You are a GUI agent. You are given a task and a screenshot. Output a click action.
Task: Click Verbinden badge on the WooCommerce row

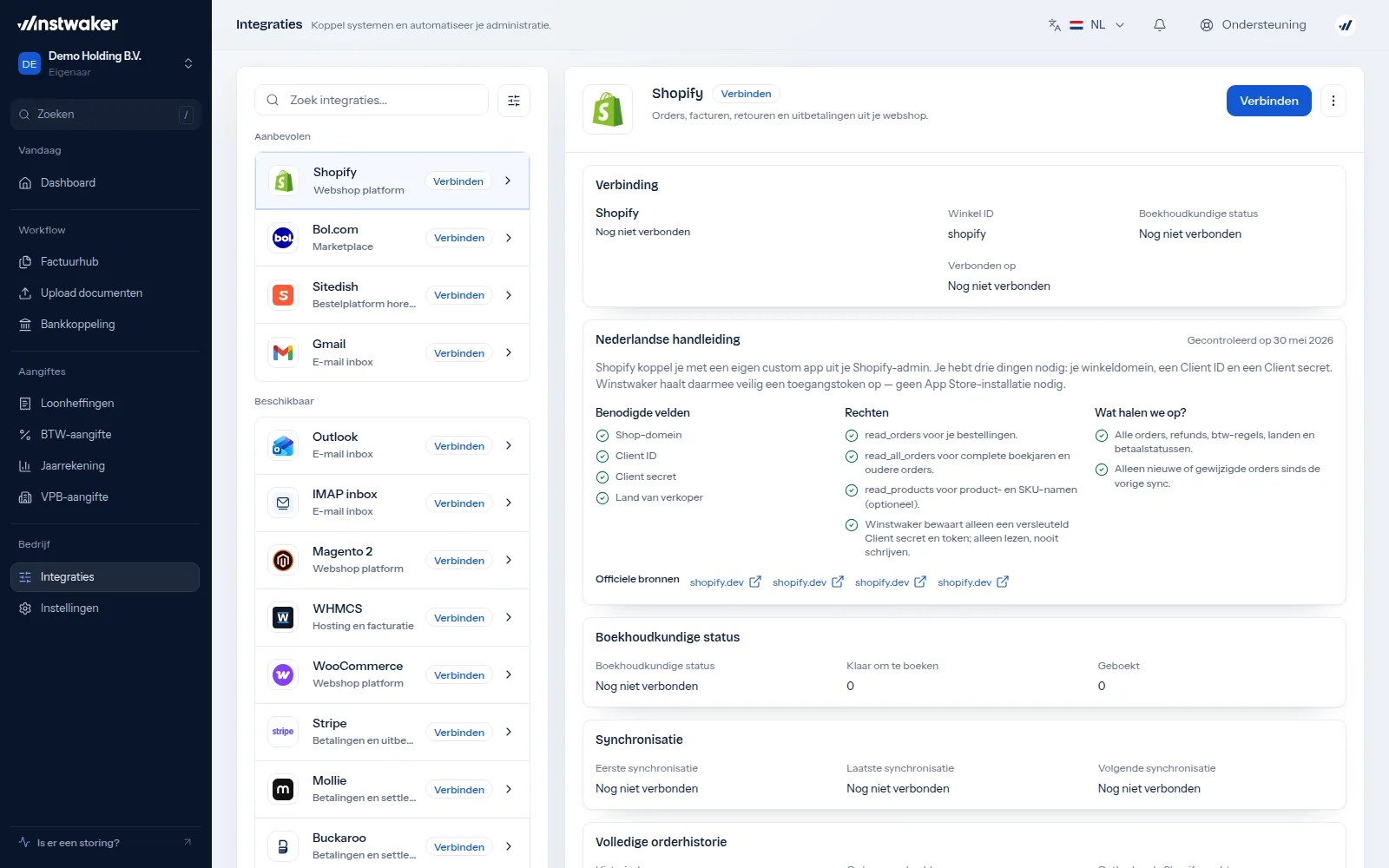[x=459, y=675]
